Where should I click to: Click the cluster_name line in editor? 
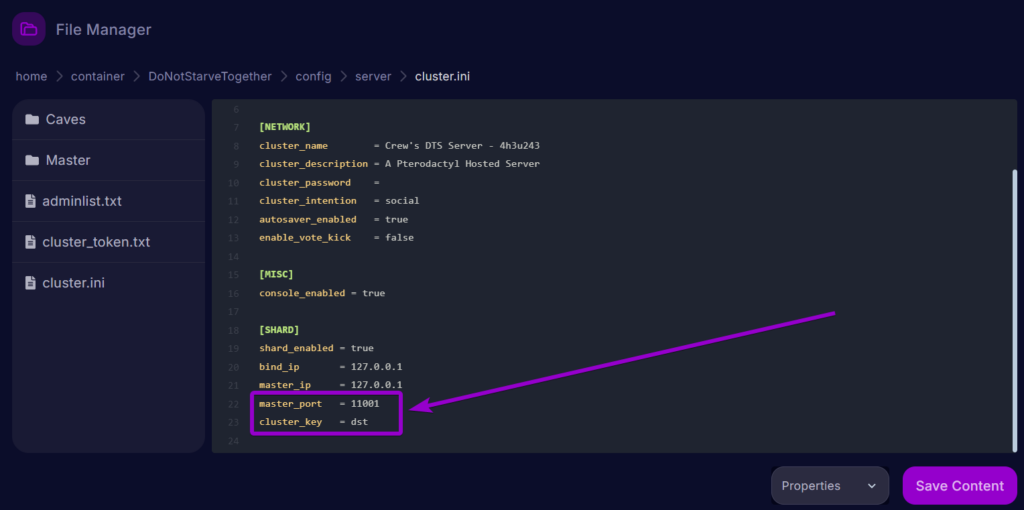400,146
